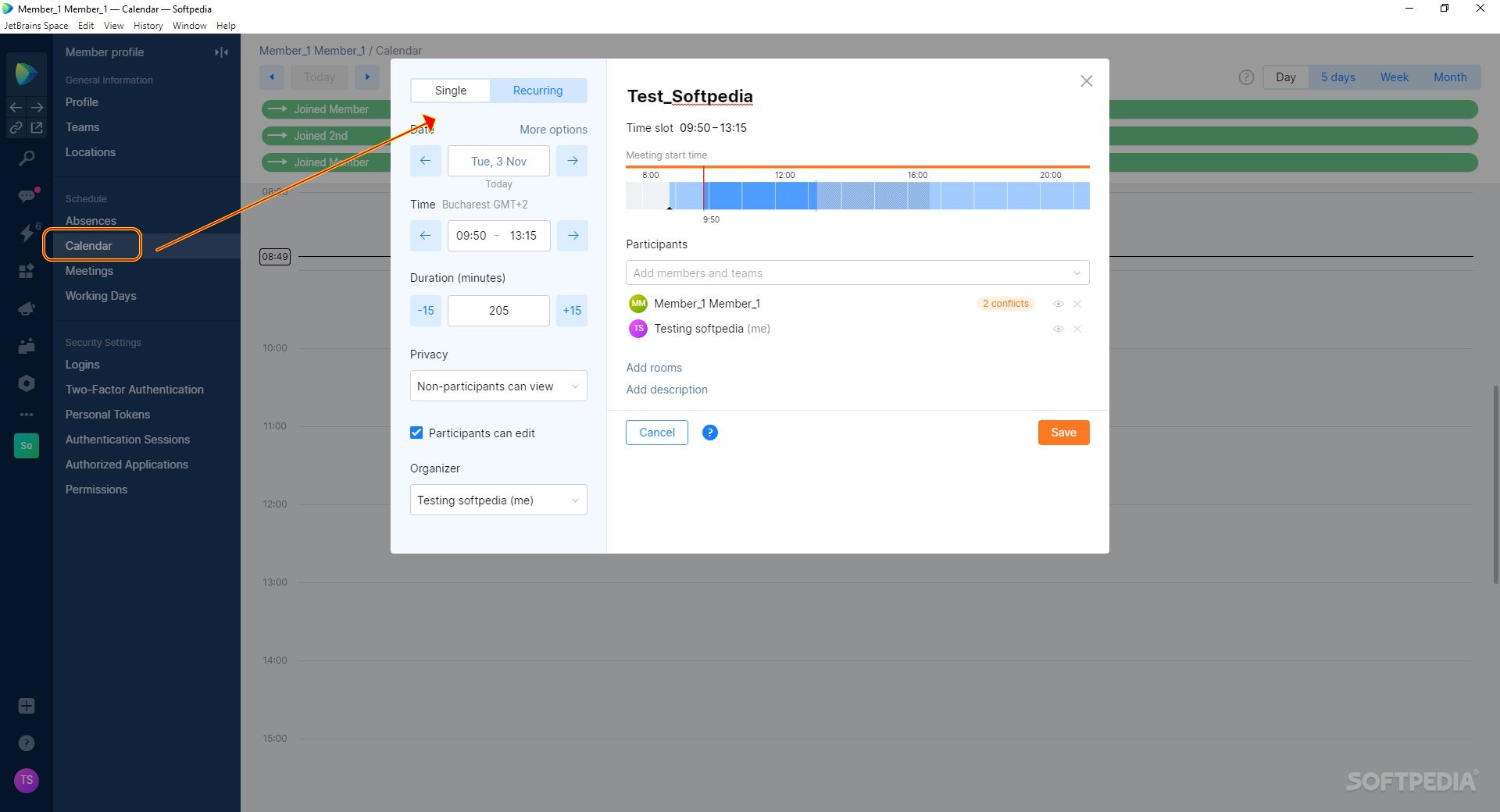
Task: Move meeting time slot later
Action: tap(572, 236)
